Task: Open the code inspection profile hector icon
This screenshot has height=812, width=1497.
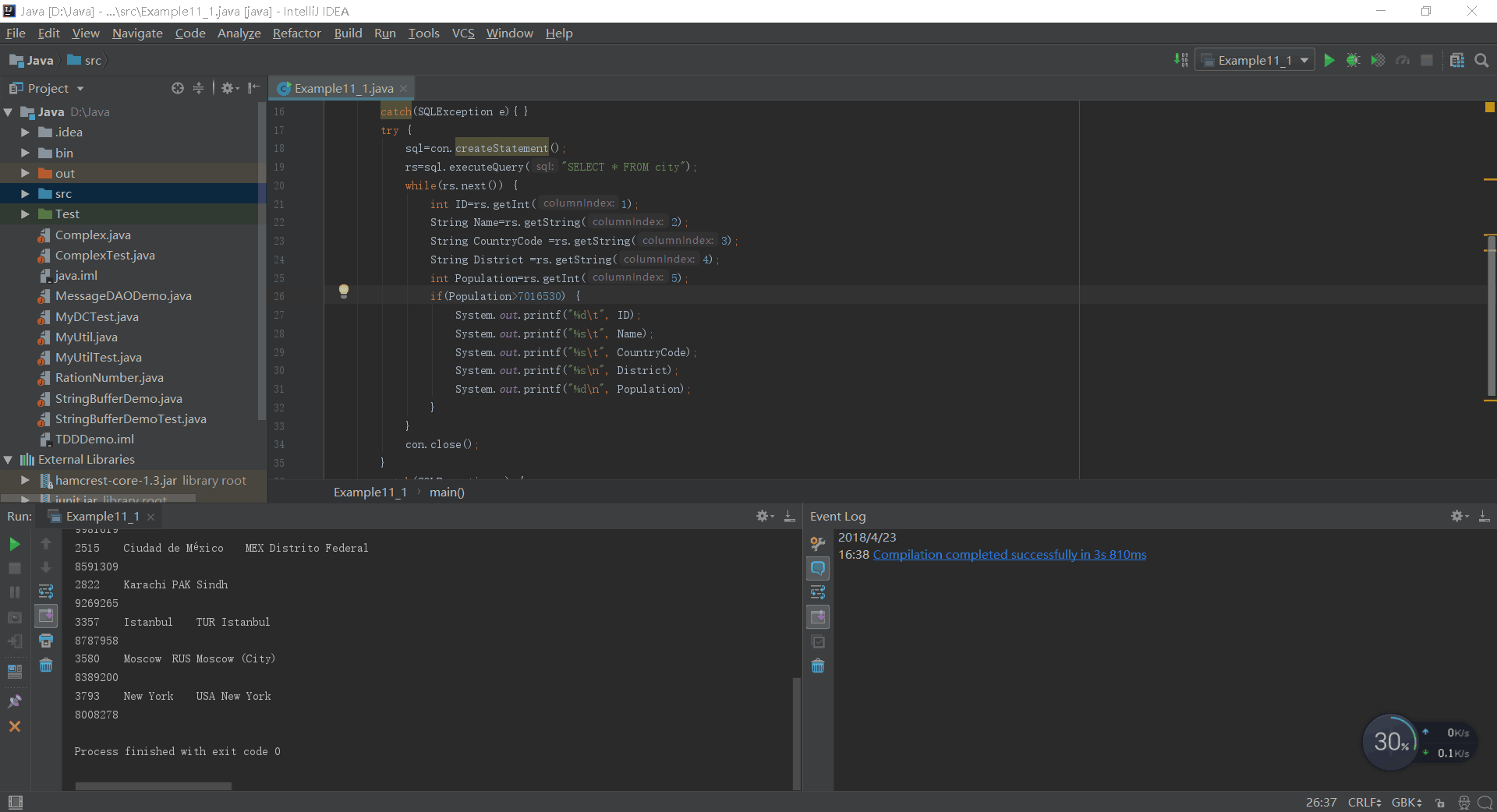Action: coord(1463,803)
